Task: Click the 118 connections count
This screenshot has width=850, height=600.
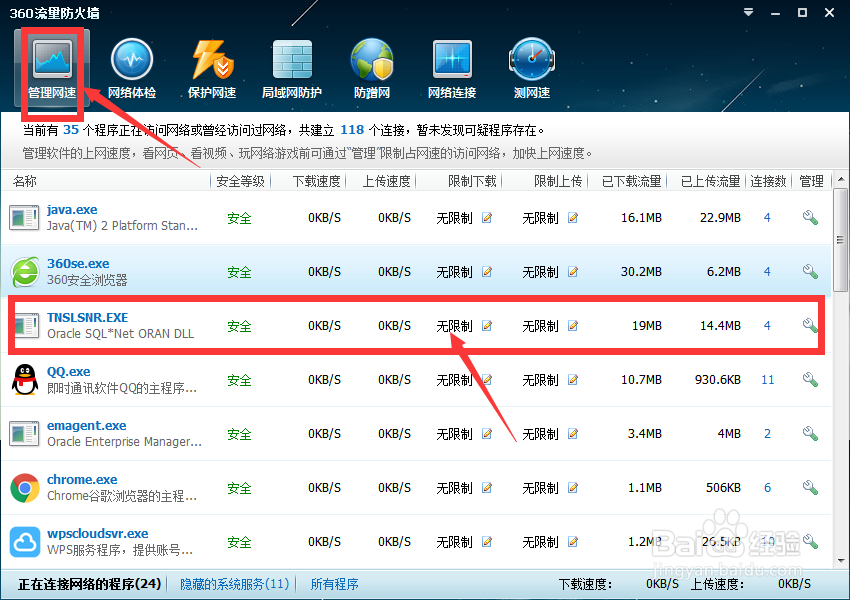Action: pos(352,130)
